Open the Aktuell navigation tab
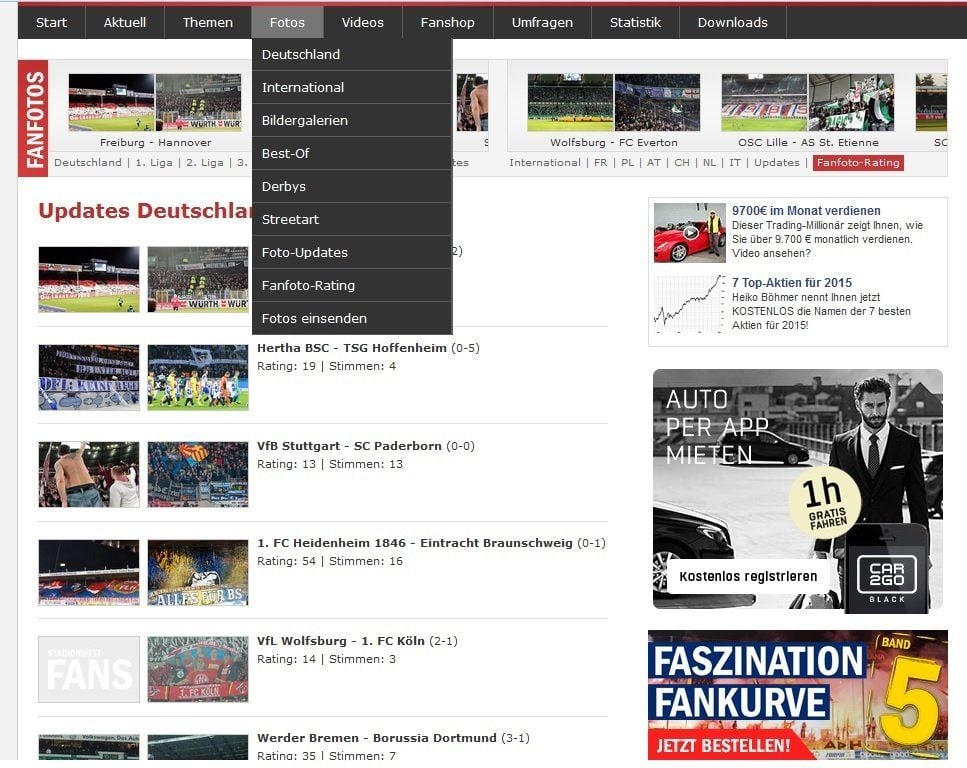This screenshot has height=768, width=967. pyautogui.click(x=125, y=22)
